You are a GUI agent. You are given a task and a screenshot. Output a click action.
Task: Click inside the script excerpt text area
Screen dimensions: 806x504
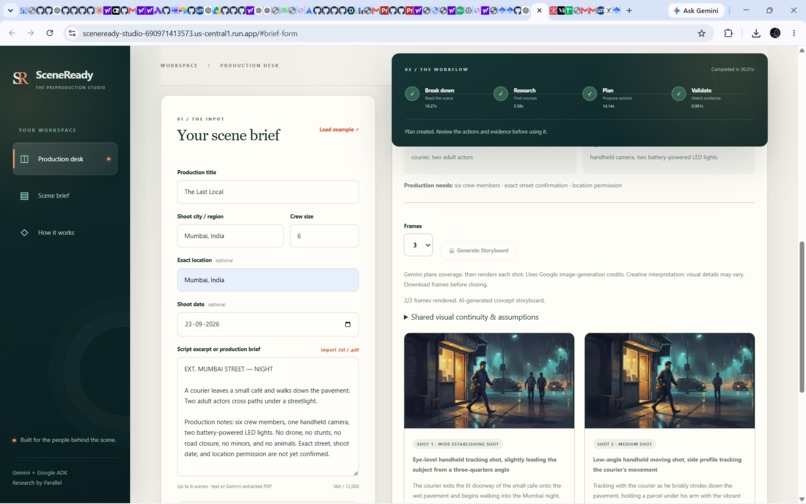pos(268,417)
